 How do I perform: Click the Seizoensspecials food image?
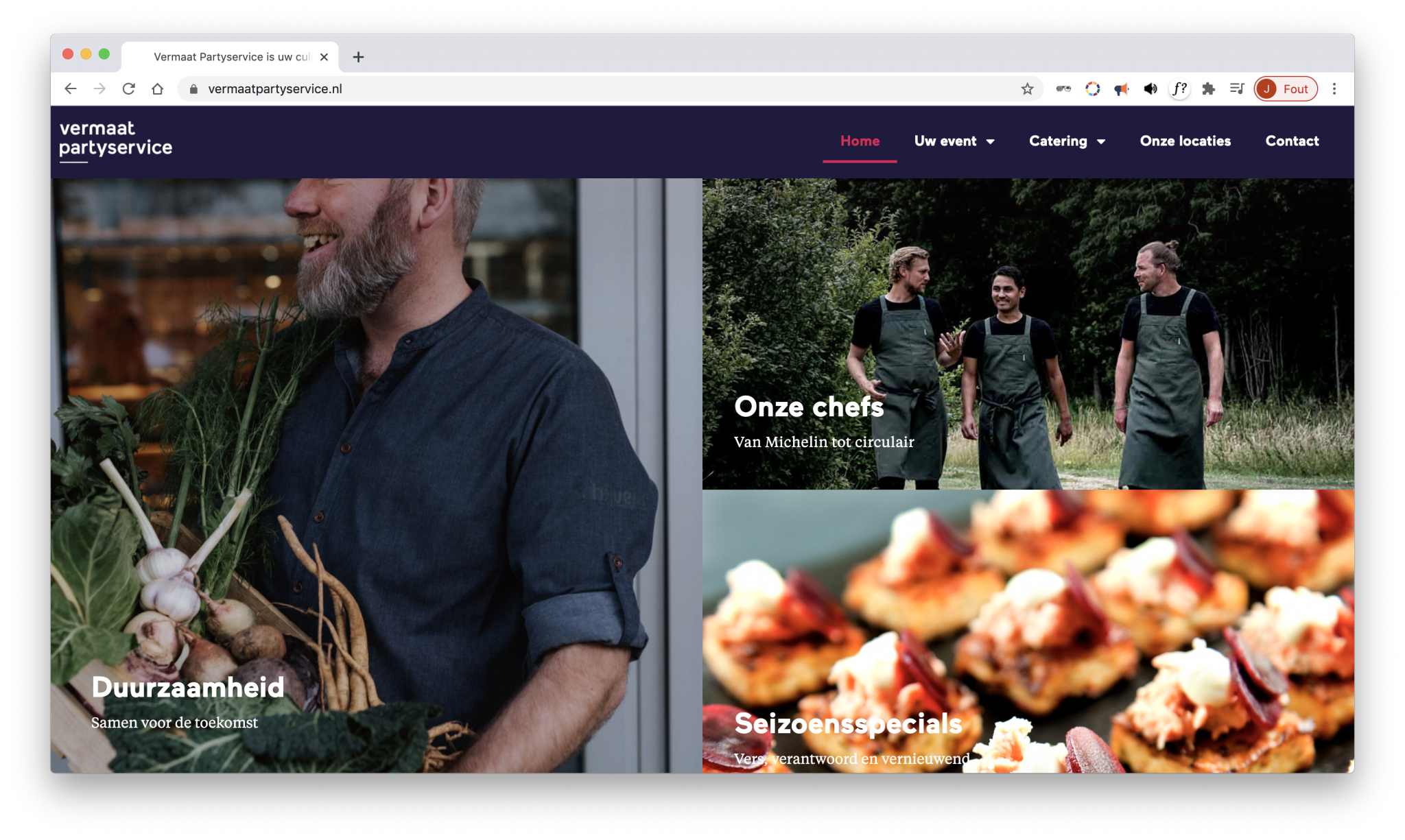click(1029, 635)
